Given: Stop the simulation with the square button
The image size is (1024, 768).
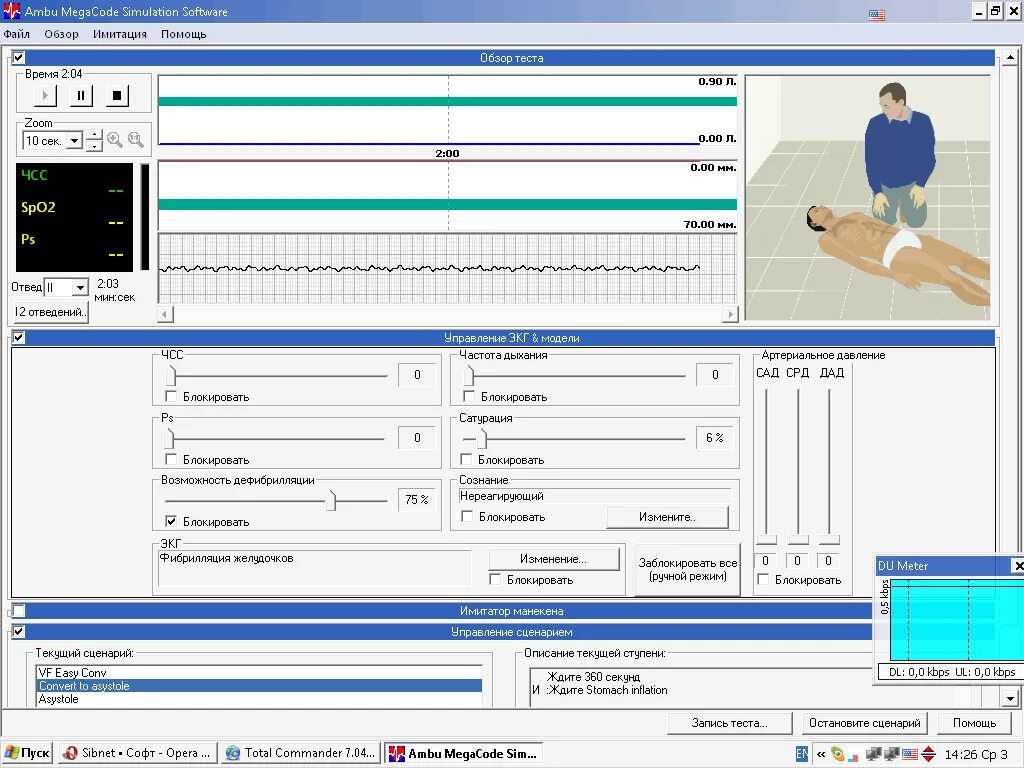Looking at the screenshot, I should pyautogui.click(x=117, y=96).
